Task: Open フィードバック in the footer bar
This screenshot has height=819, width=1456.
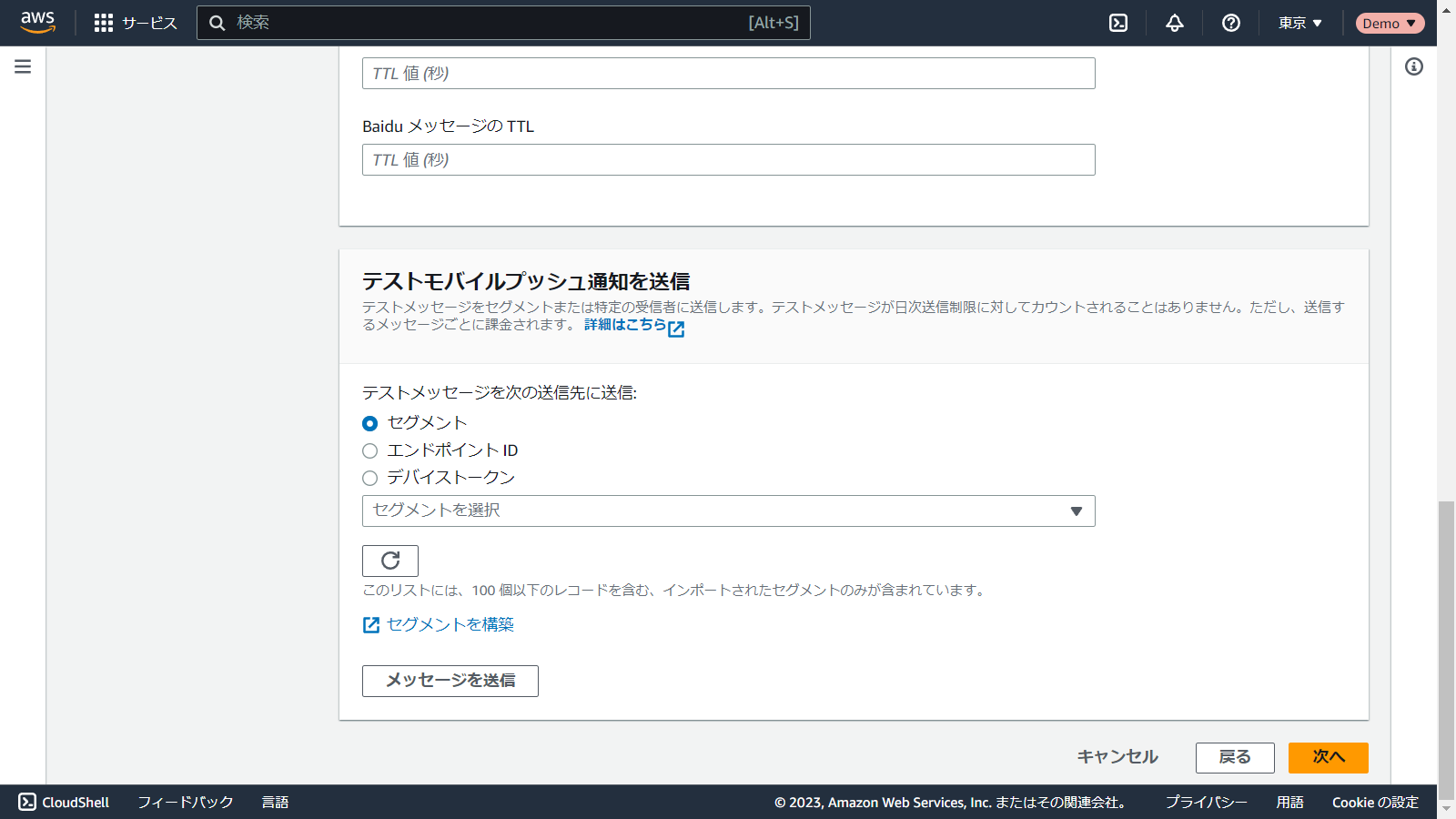Action: point(186,802)
